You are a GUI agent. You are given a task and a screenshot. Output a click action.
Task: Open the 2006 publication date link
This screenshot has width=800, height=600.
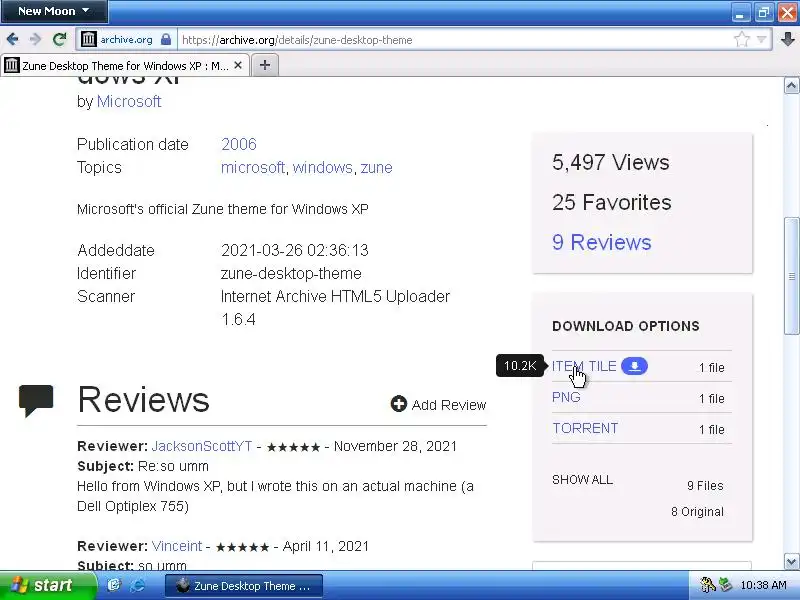point(239,144)
